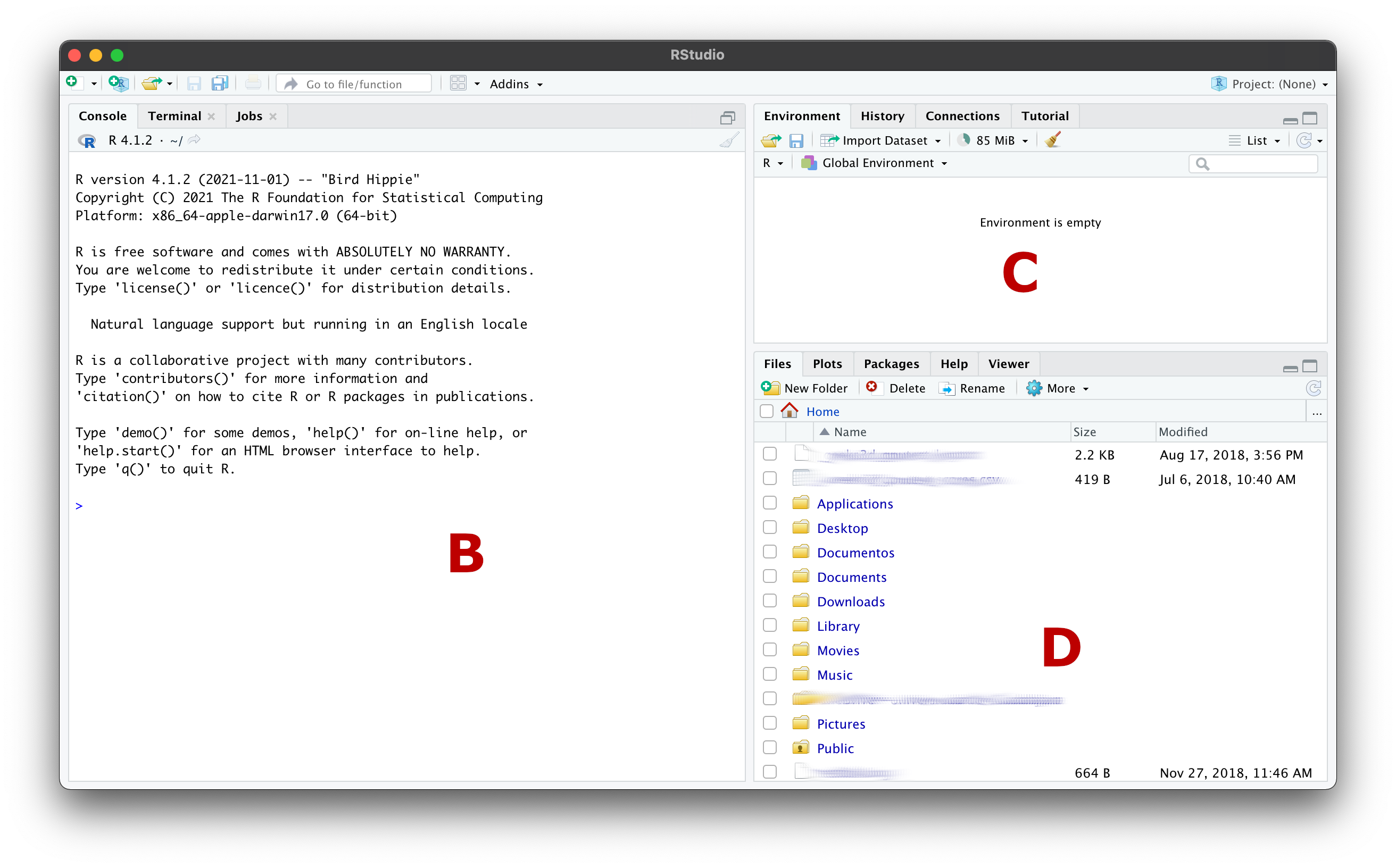Open the More menu in Files pane
Screen dimensions: 1396x868
1058,389
